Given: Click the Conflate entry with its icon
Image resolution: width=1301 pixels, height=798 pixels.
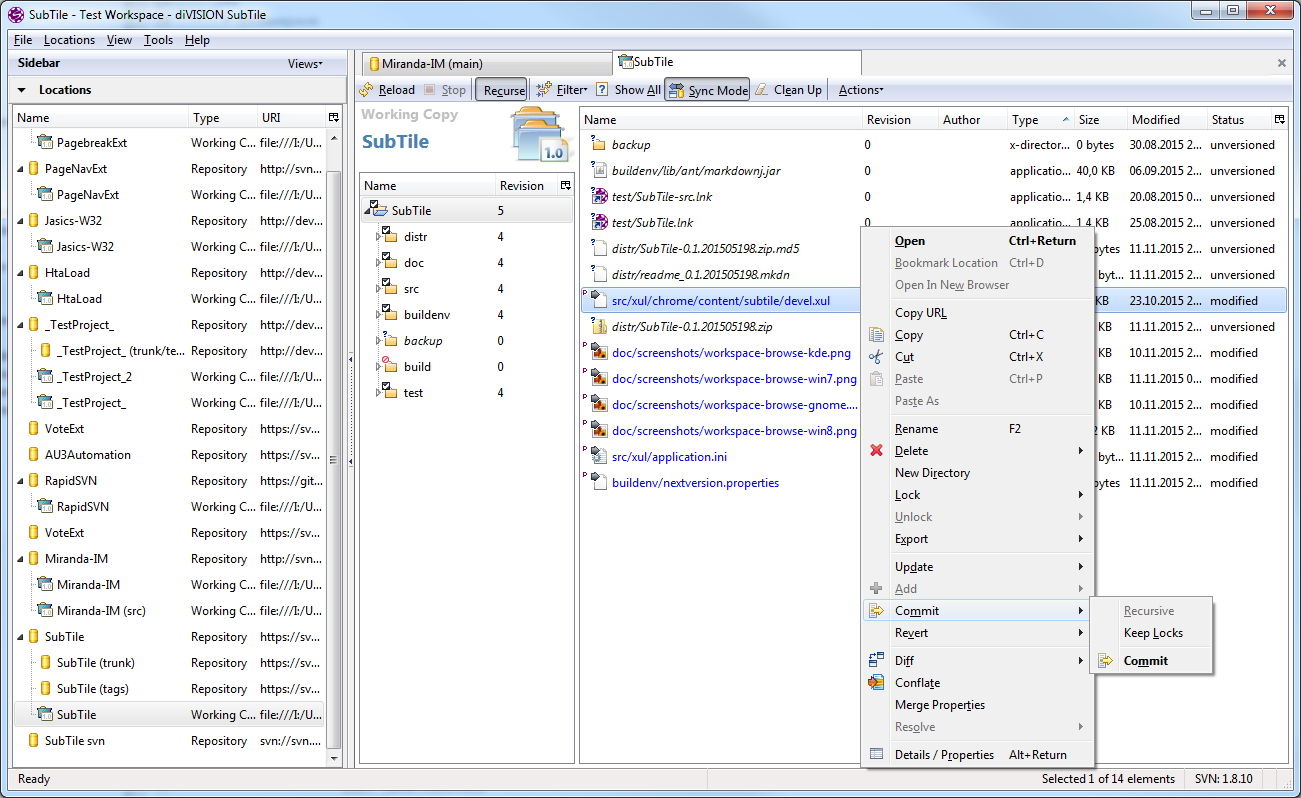Looking at the screenshot, I should [917, 682].
